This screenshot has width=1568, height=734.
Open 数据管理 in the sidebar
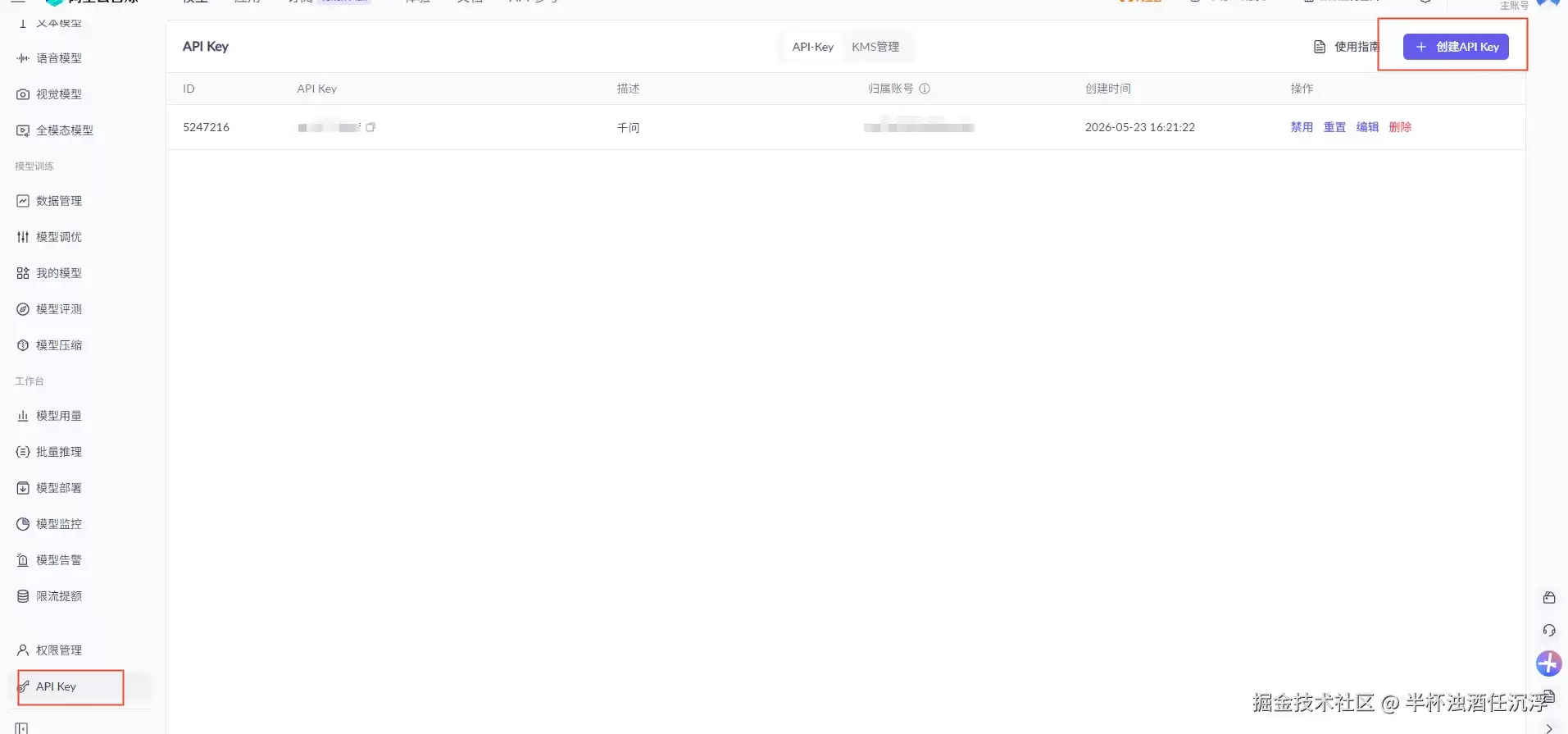tap(49, 201)
